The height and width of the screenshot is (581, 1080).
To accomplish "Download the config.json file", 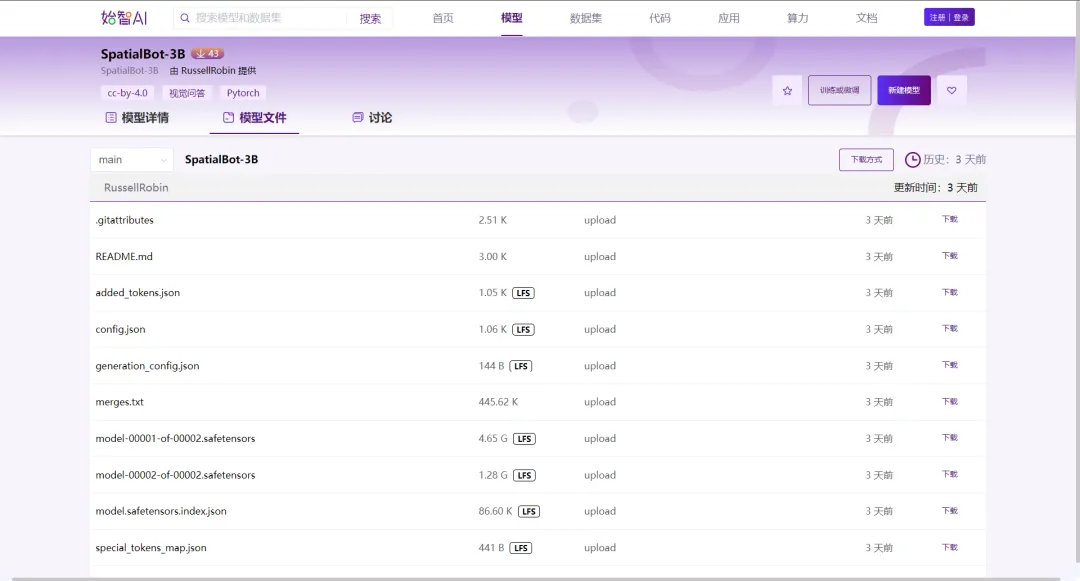I will (950, 329).
